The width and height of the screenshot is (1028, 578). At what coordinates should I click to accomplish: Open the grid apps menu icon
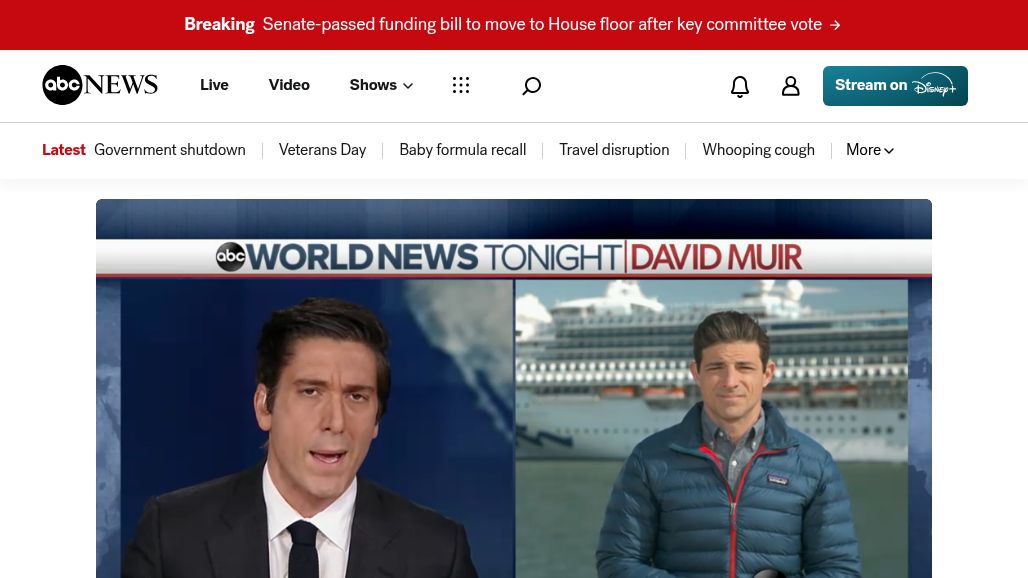click(461, 86)
